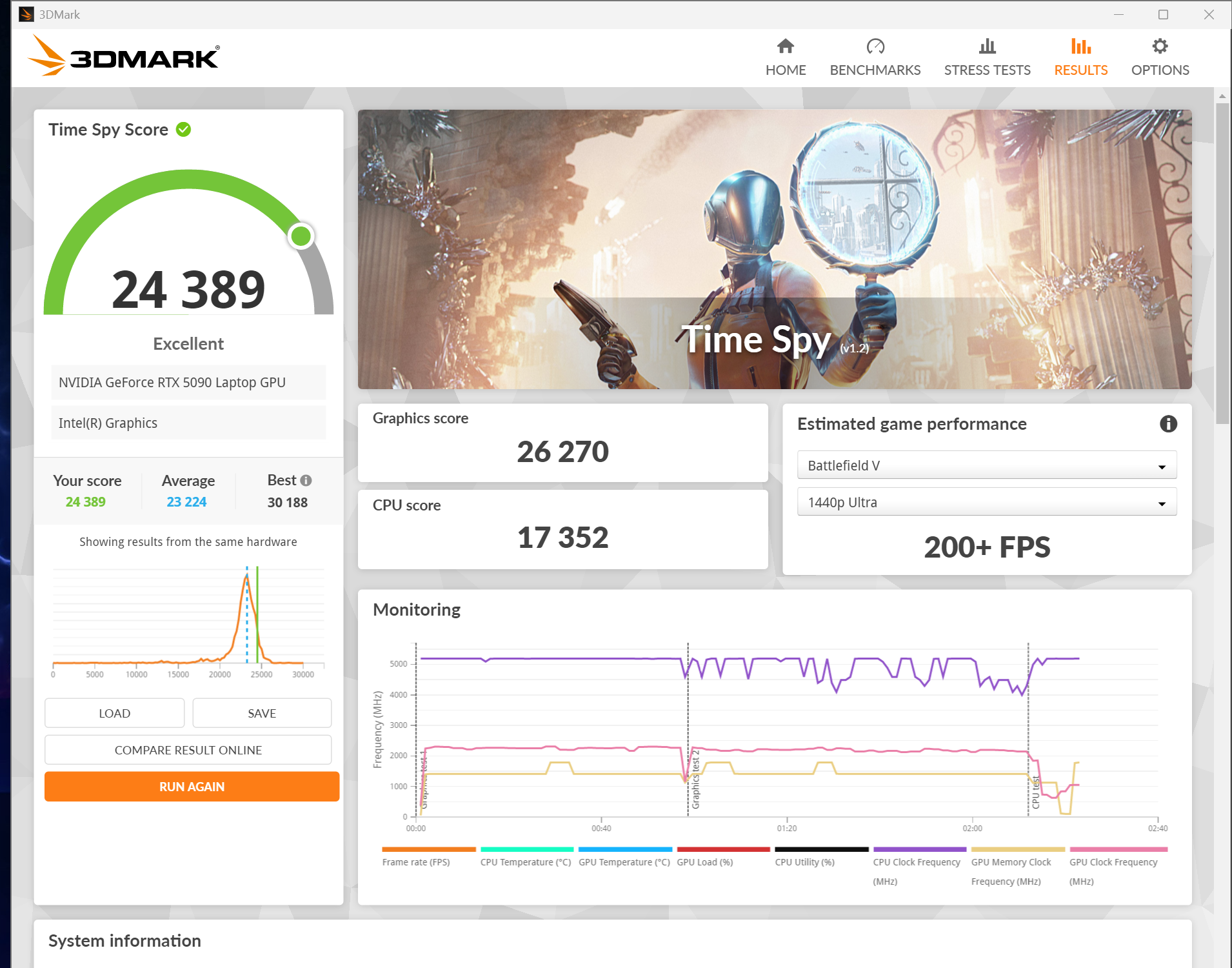Screen dimensions: 1232x968
Task: Click the scrollbar up arrow
Action: (1222, 96)
